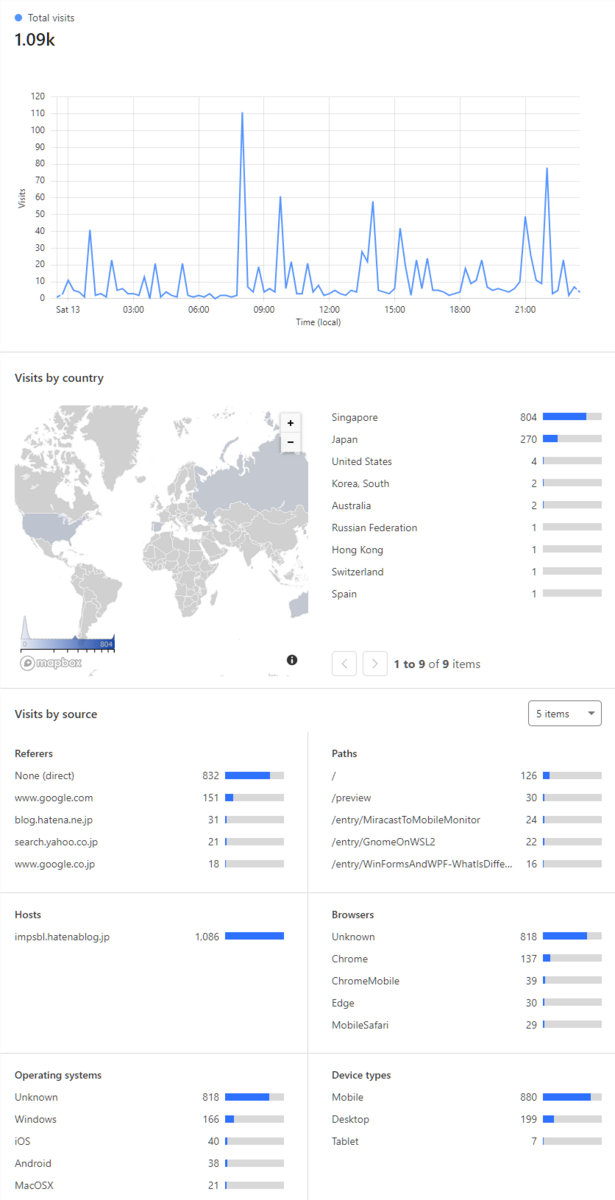Select iOS operating system row
Viewport: 615px width, 1200px height.
(x=150, y=1141)
